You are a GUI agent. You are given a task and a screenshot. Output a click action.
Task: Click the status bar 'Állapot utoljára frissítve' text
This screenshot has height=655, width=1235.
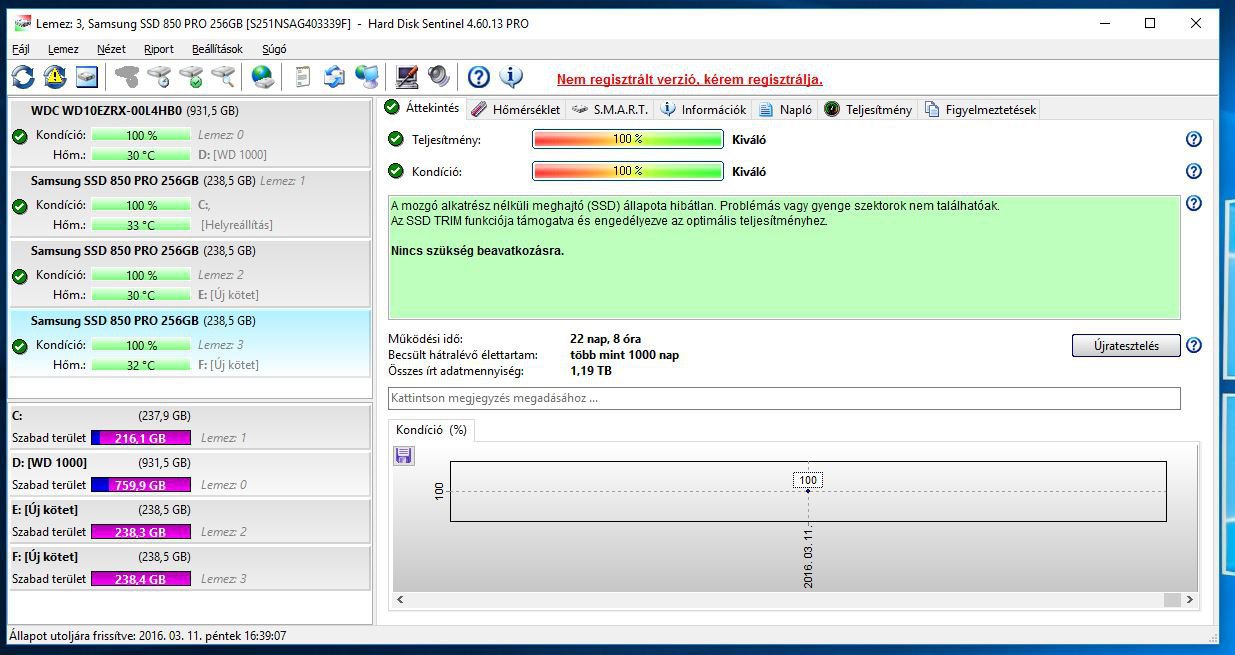[x=148, y=635]
